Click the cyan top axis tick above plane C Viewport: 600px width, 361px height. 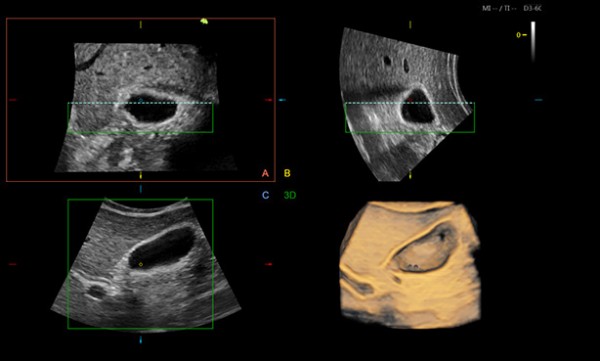pos(141,189)
